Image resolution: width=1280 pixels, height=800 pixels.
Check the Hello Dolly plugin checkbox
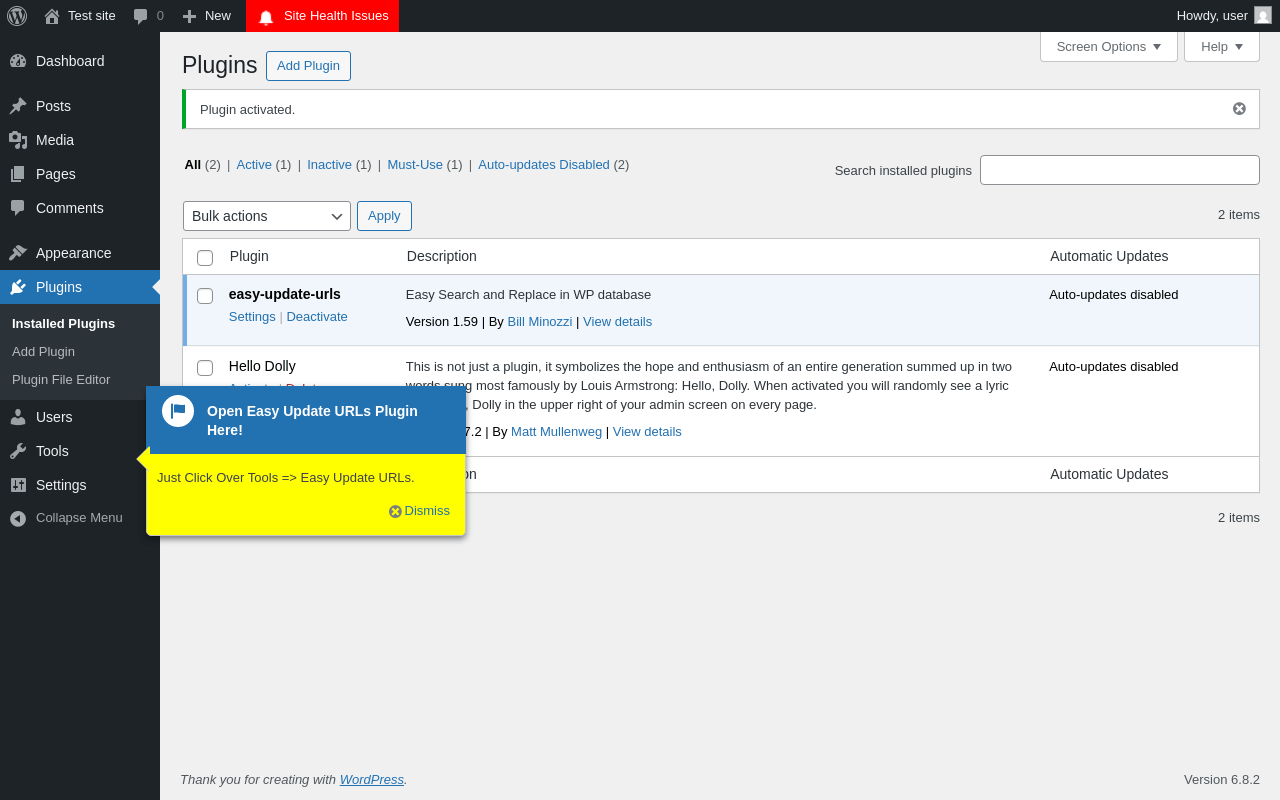(205, 368)
